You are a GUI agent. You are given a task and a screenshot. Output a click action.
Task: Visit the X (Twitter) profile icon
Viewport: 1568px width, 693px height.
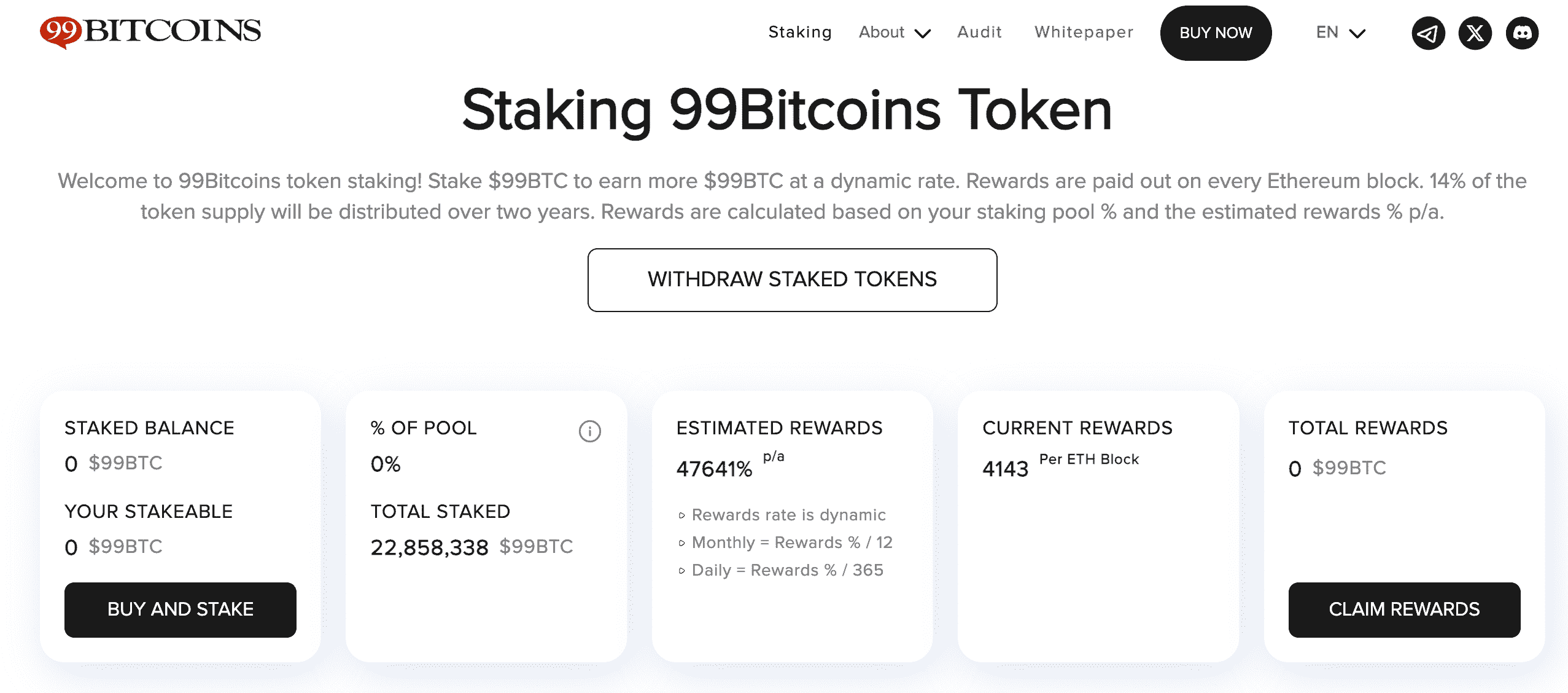(1475, 33)
